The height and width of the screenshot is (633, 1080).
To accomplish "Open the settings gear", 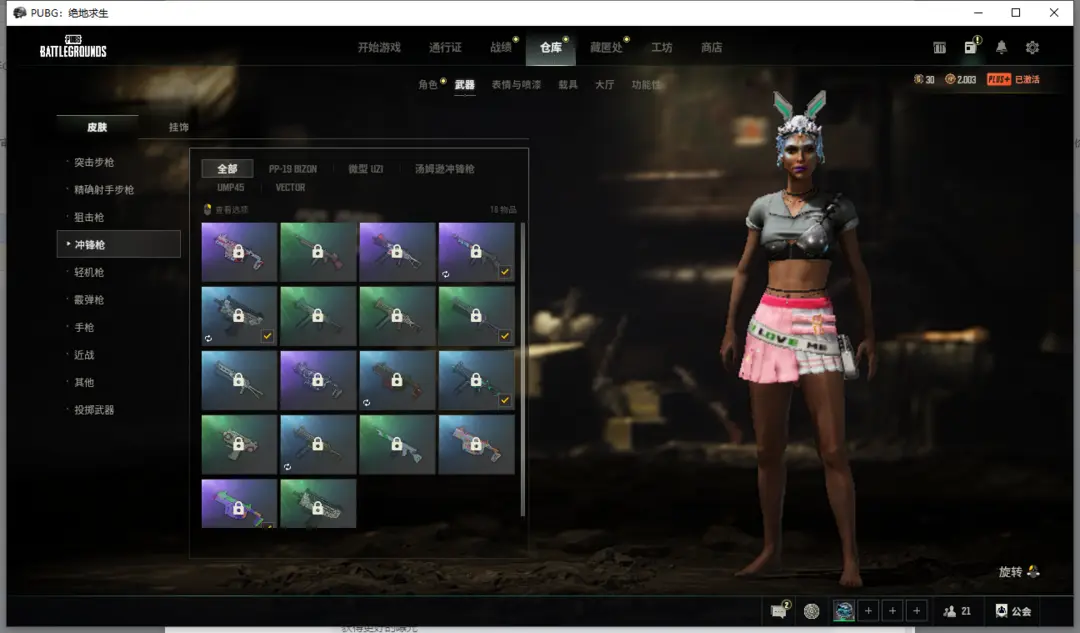I will [x=1032, y=48].
